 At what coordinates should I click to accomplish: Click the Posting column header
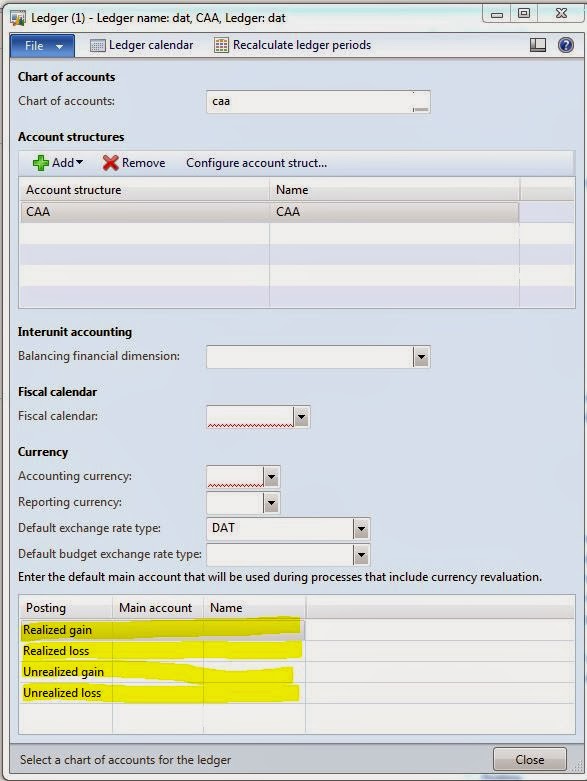pyautogui.click(x=66, y=608)
